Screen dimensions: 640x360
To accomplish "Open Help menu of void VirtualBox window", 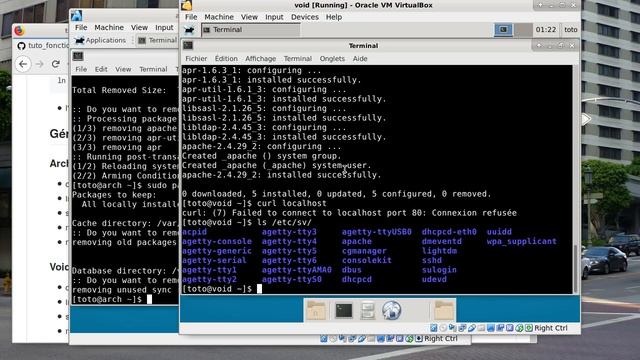I will [334, 17].
